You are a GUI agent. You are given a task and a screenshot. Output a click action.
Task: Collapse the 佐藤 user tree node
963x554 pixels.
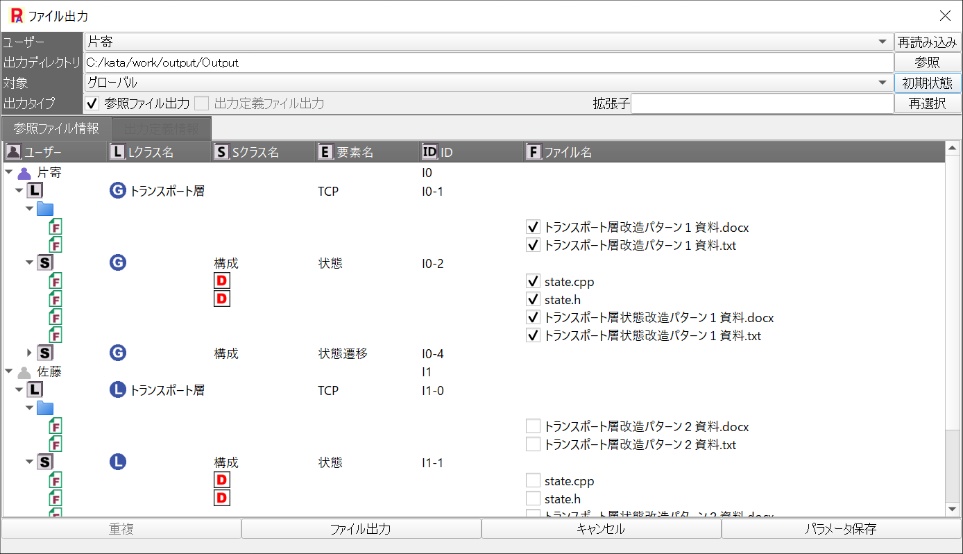point(9,372)
